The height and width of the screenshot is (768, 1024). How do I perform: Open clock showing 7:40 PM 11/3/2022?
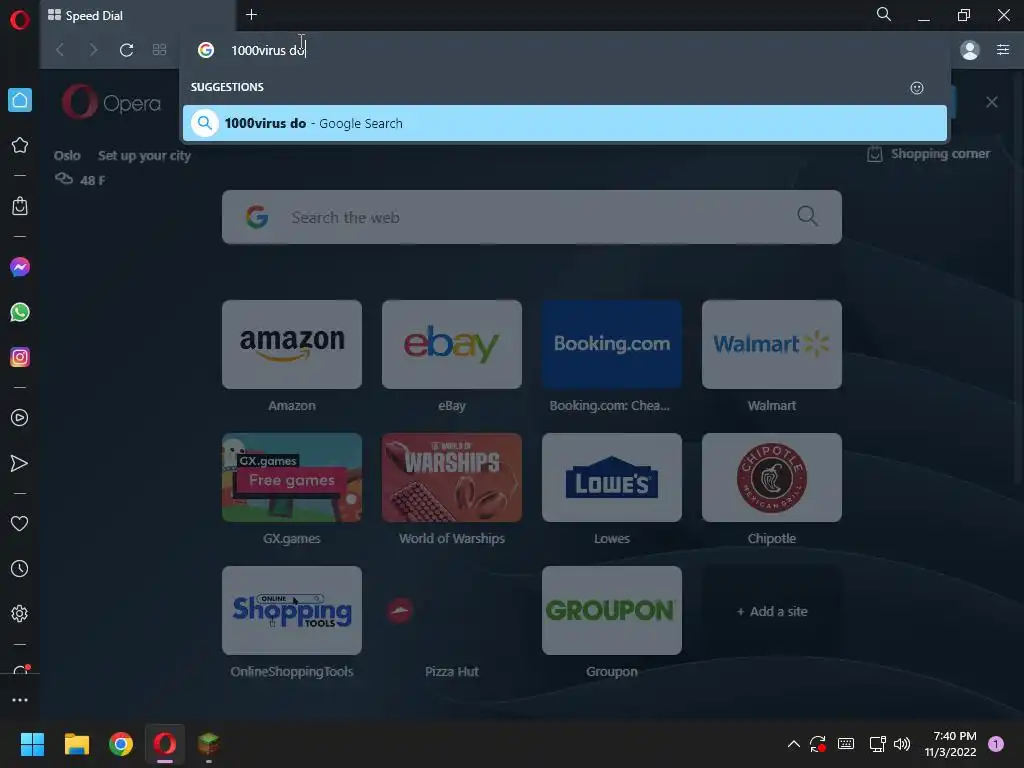[x=950, y=744]
